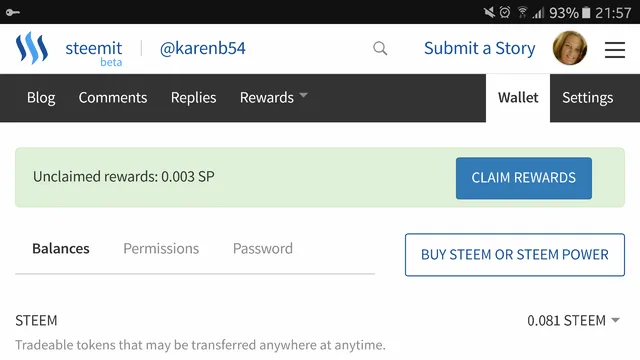Click BUY STEEM OR STEEM POWER button
The image size is (640, 360).
515,255
